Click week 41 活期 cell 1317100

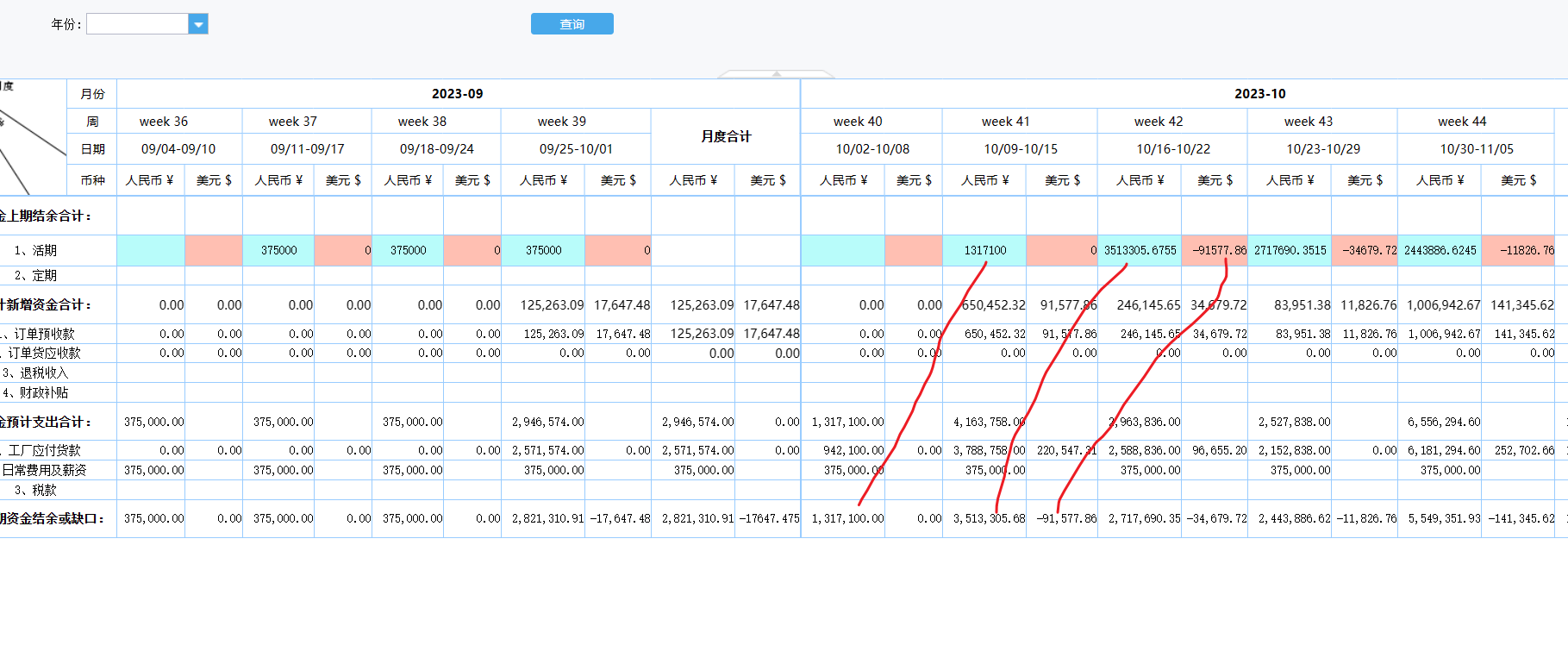pyautogui.click(x=984, y=250)
